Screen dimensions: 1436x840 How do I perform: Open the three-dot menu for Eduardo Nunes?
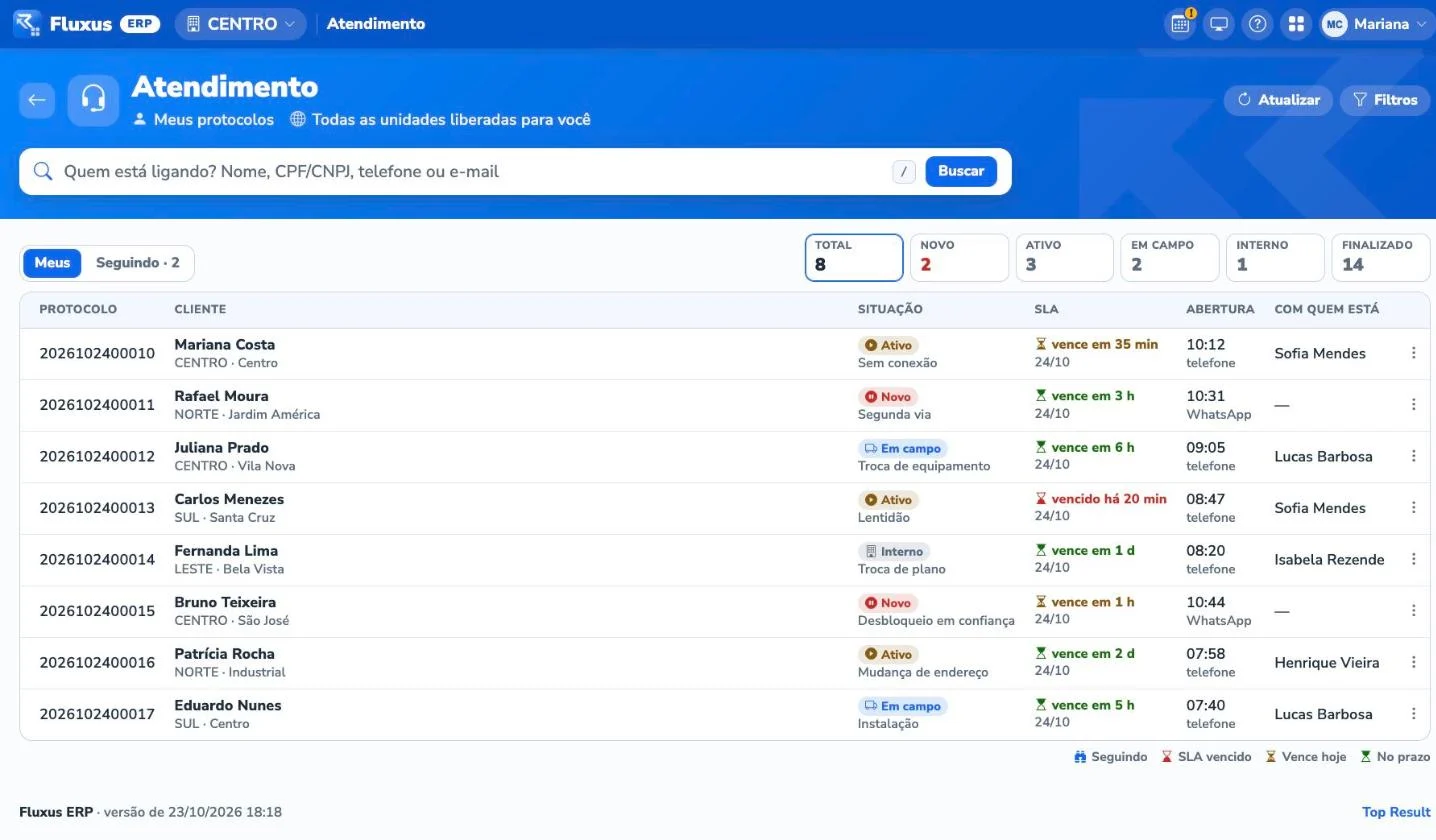pos(1413,714)
